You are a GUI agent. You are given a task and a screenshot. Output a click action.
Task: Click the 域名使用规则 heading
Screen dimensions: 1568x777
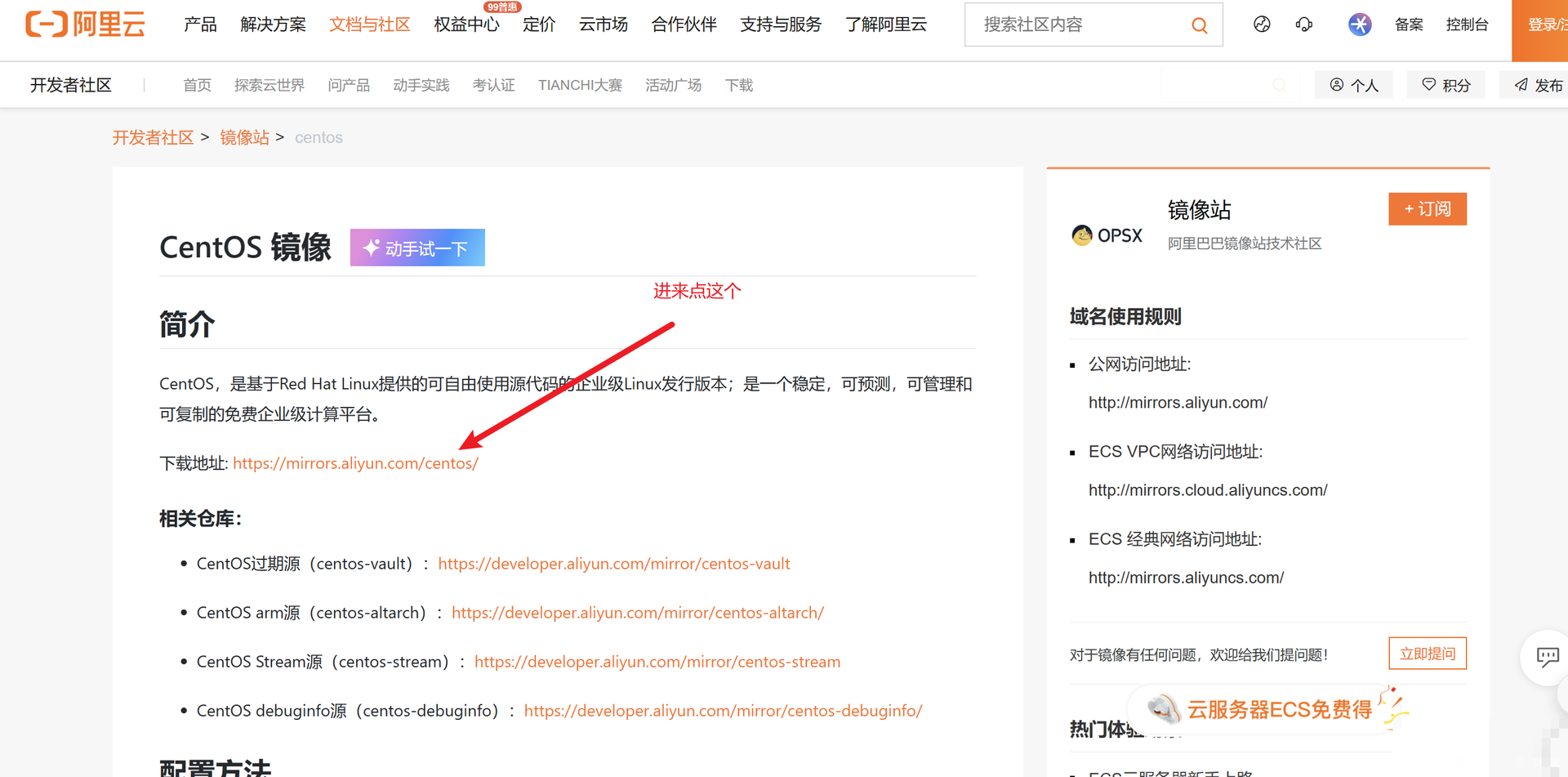(x=1125, y=316)
